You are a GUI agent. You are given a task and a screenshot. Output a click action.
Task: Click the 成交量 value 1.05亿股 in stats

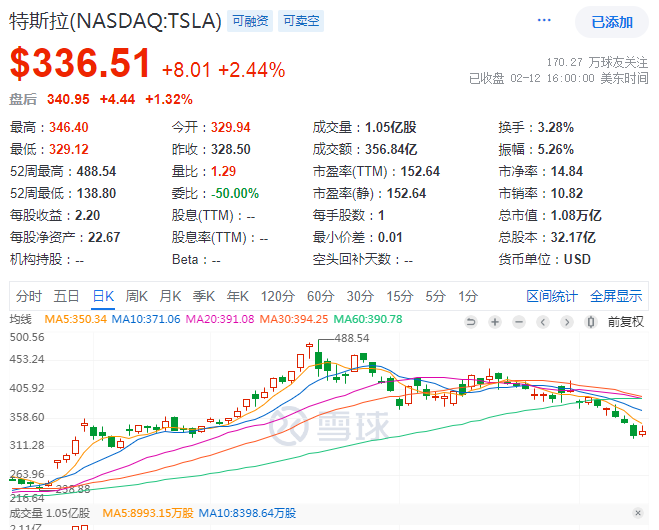click(x=390, y=127)
